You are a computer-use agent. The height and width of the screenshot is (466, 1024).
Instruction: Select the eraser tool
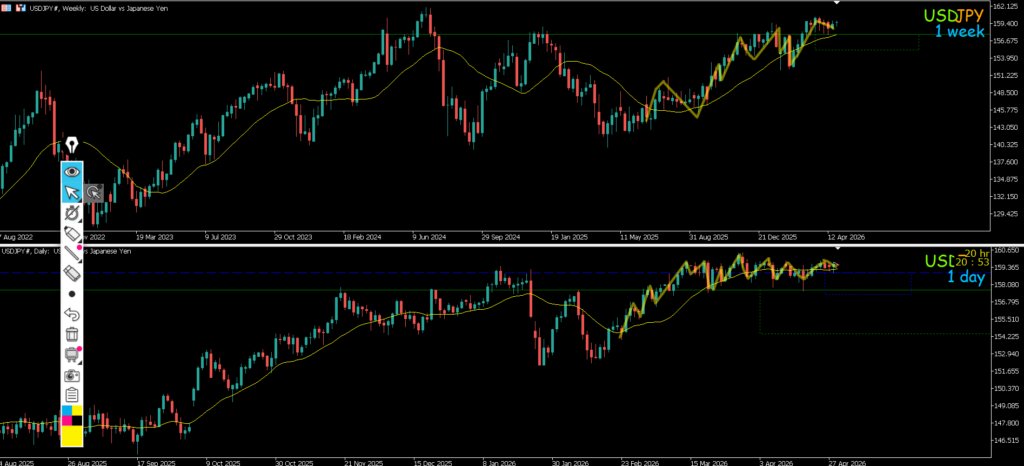tap(72, 273)
